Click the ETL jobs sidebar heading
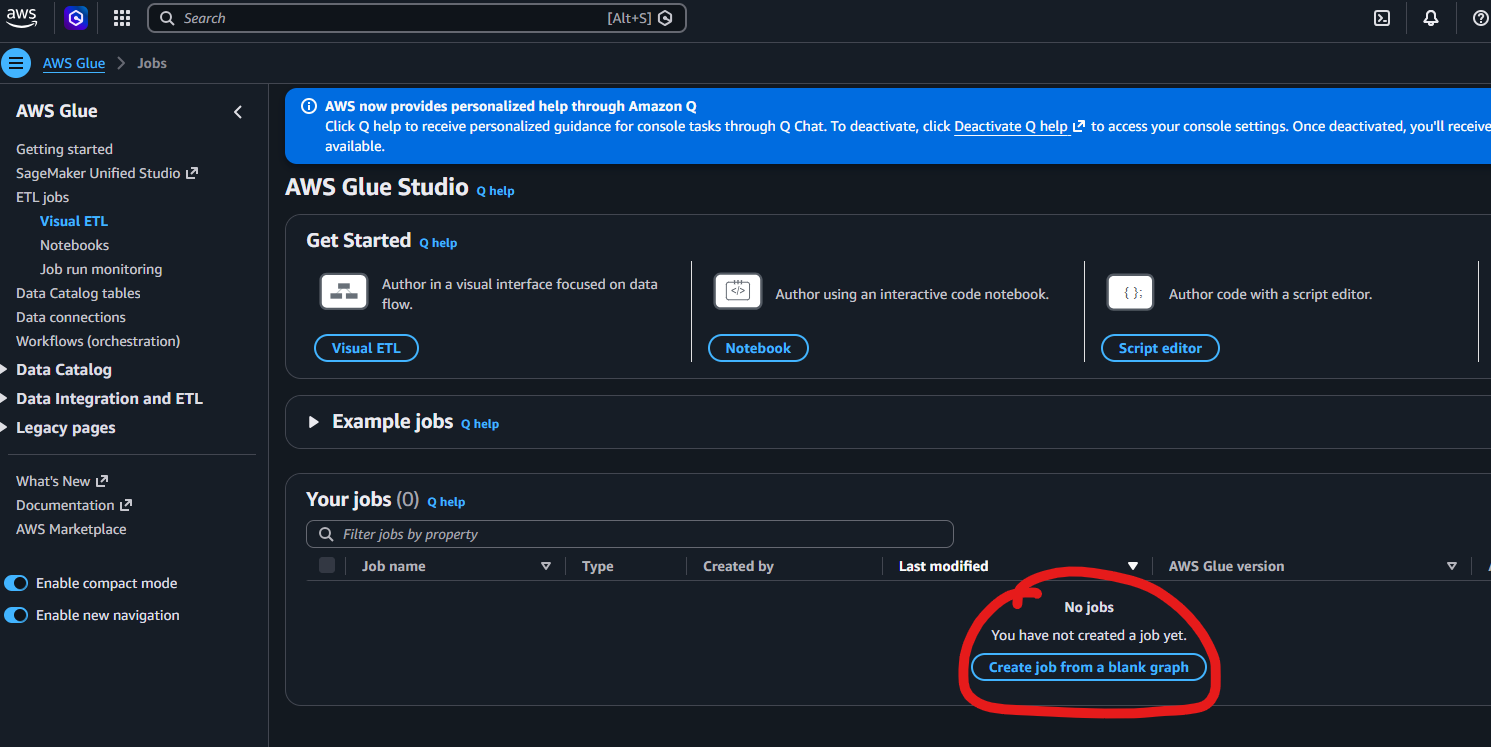Image resolution: width=1491 pixels, height=747 pixels. (42, 197)
